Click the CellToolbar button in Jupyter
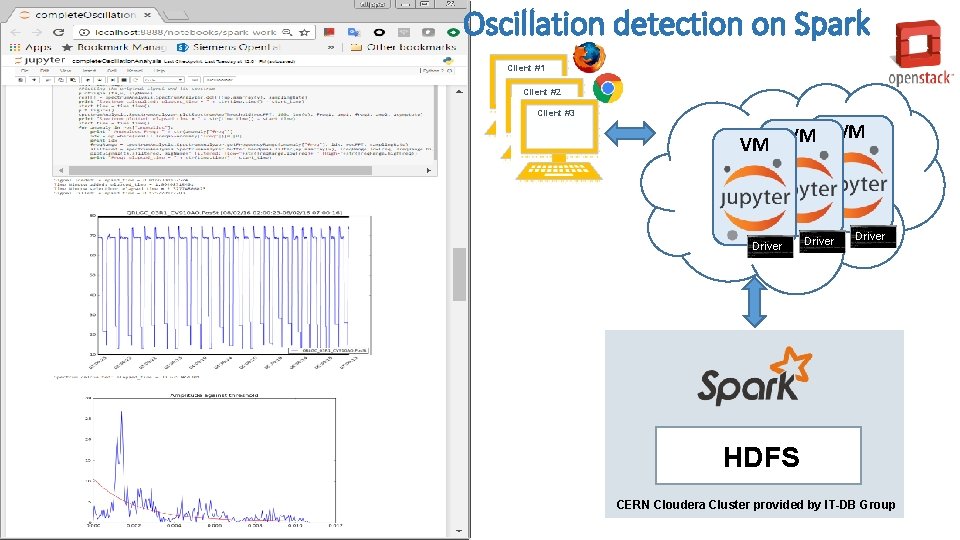 [x=219, y=80]
